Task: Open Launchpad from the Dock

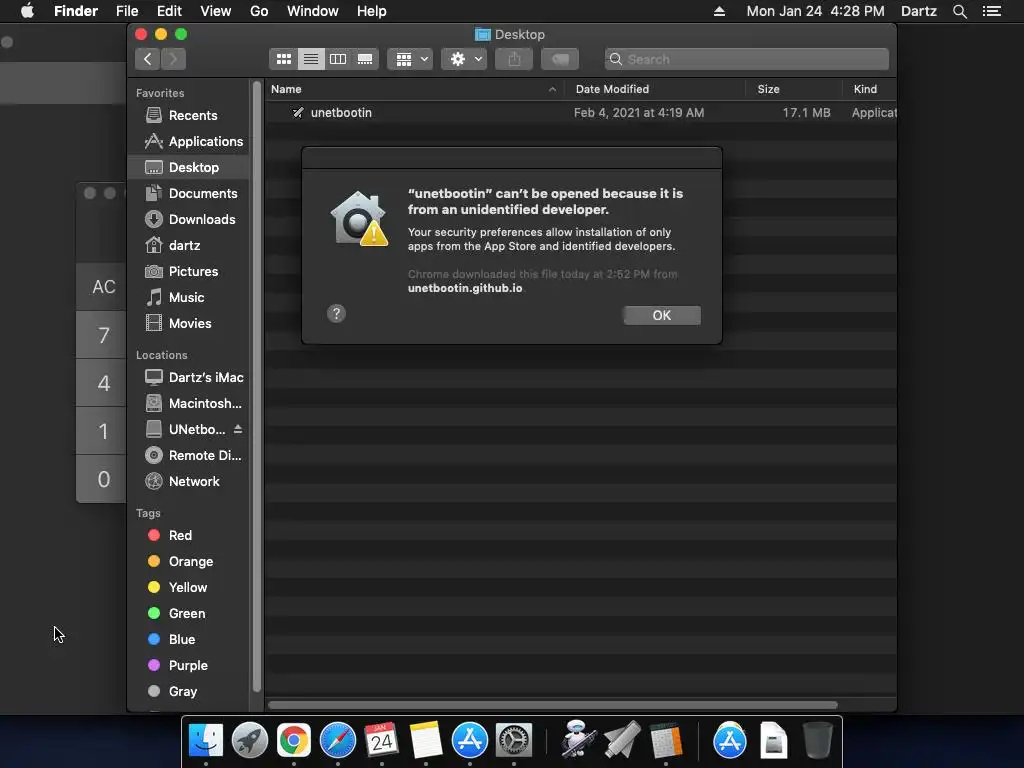Action: (x=249, y=741)
